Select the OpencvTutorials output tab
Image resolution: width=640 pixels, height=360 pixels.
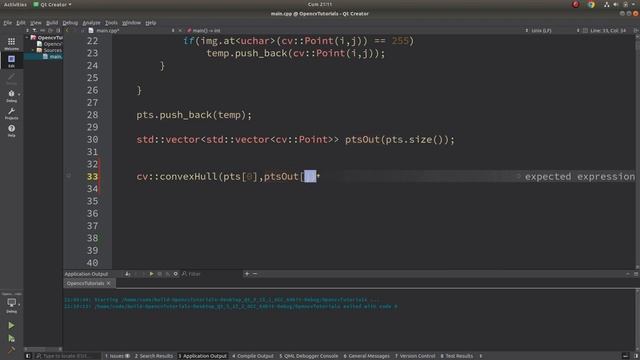pyautogui.click(x=85, y=283)
